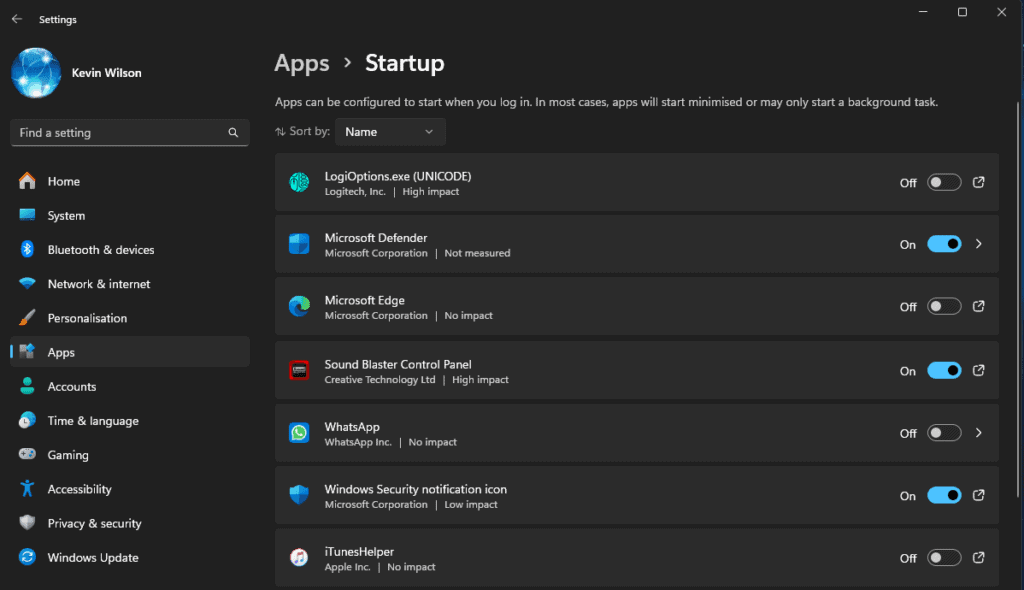Go to Accessibility settings

[x=130, y=489]
